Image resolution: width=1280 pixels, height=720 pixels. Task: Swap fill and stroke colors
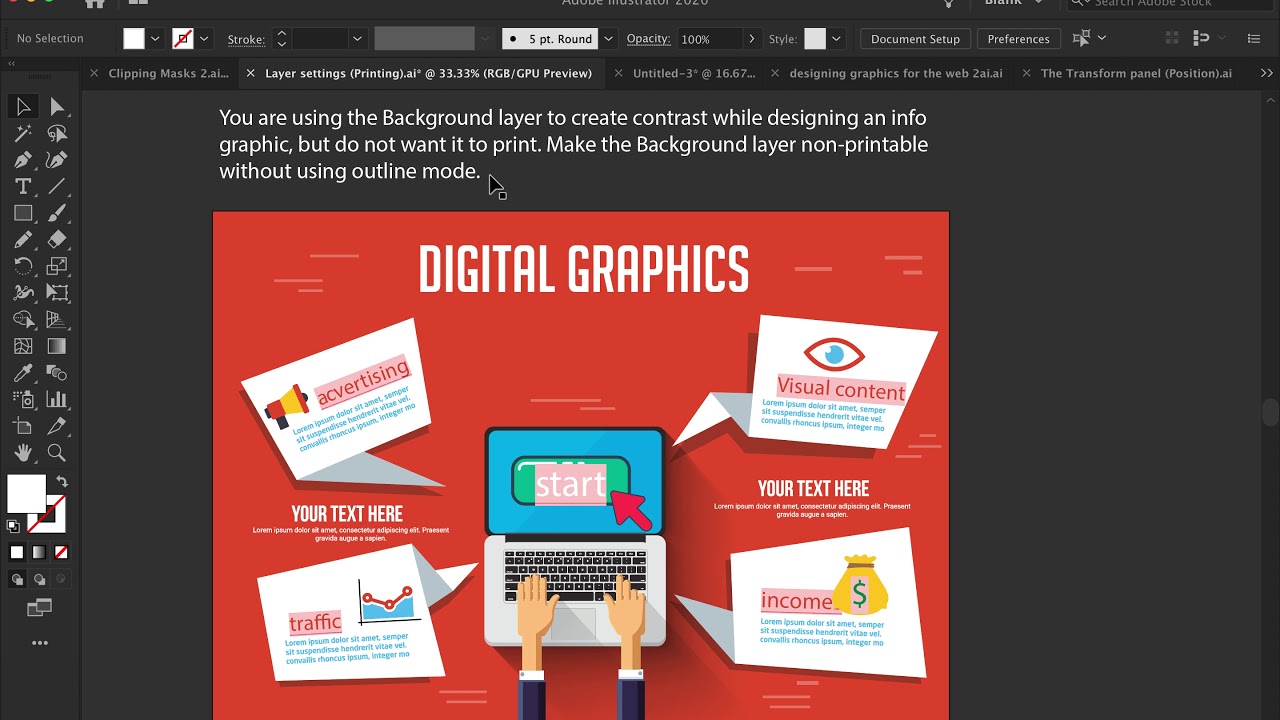62,482
